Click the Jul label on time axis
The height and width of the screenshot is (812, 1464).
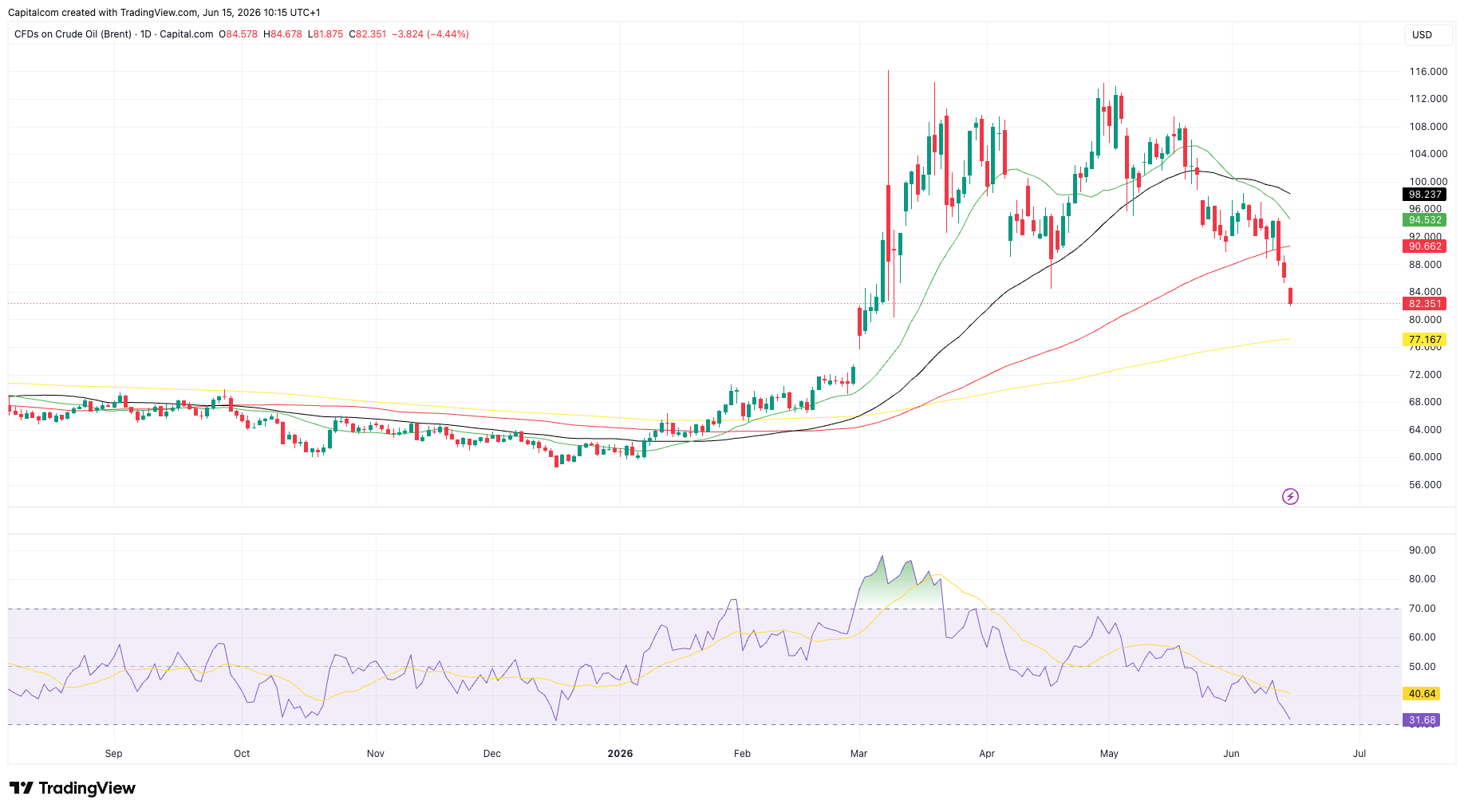[1359, 754]
